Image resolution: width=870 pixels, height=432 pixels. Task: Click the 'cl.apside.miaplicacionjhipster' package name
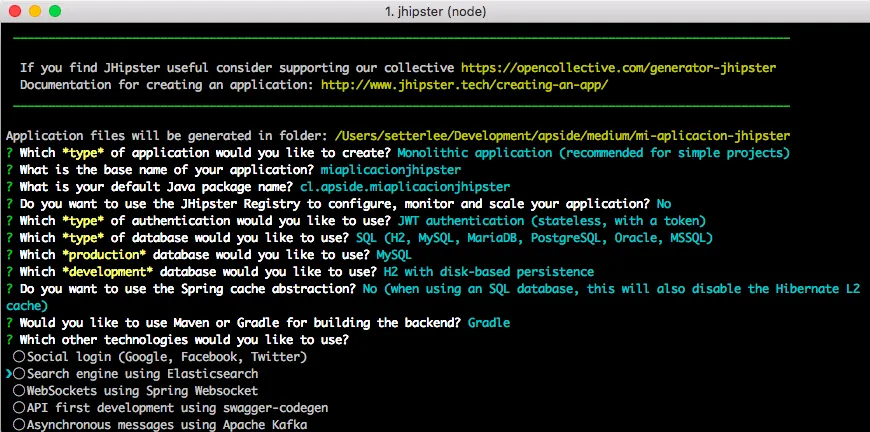click(404, 187)
